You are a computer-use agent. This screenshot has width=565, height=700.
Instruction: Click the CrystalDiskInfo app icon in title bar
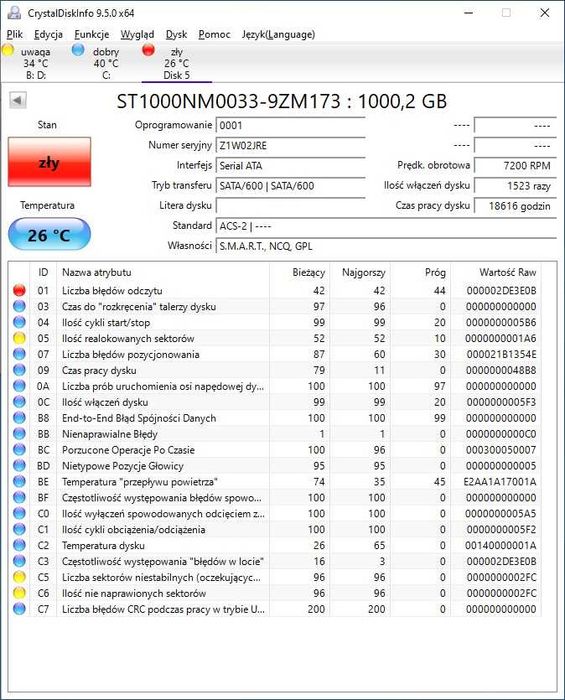pyautogui.click(x=14, y=12)
